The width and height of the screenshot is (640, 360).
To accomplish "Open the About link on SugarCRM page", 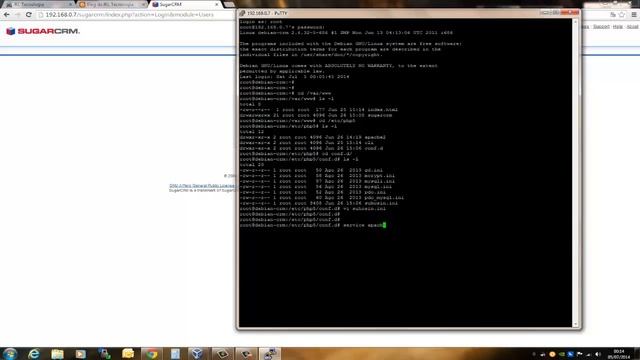I will tap(632, 27).
